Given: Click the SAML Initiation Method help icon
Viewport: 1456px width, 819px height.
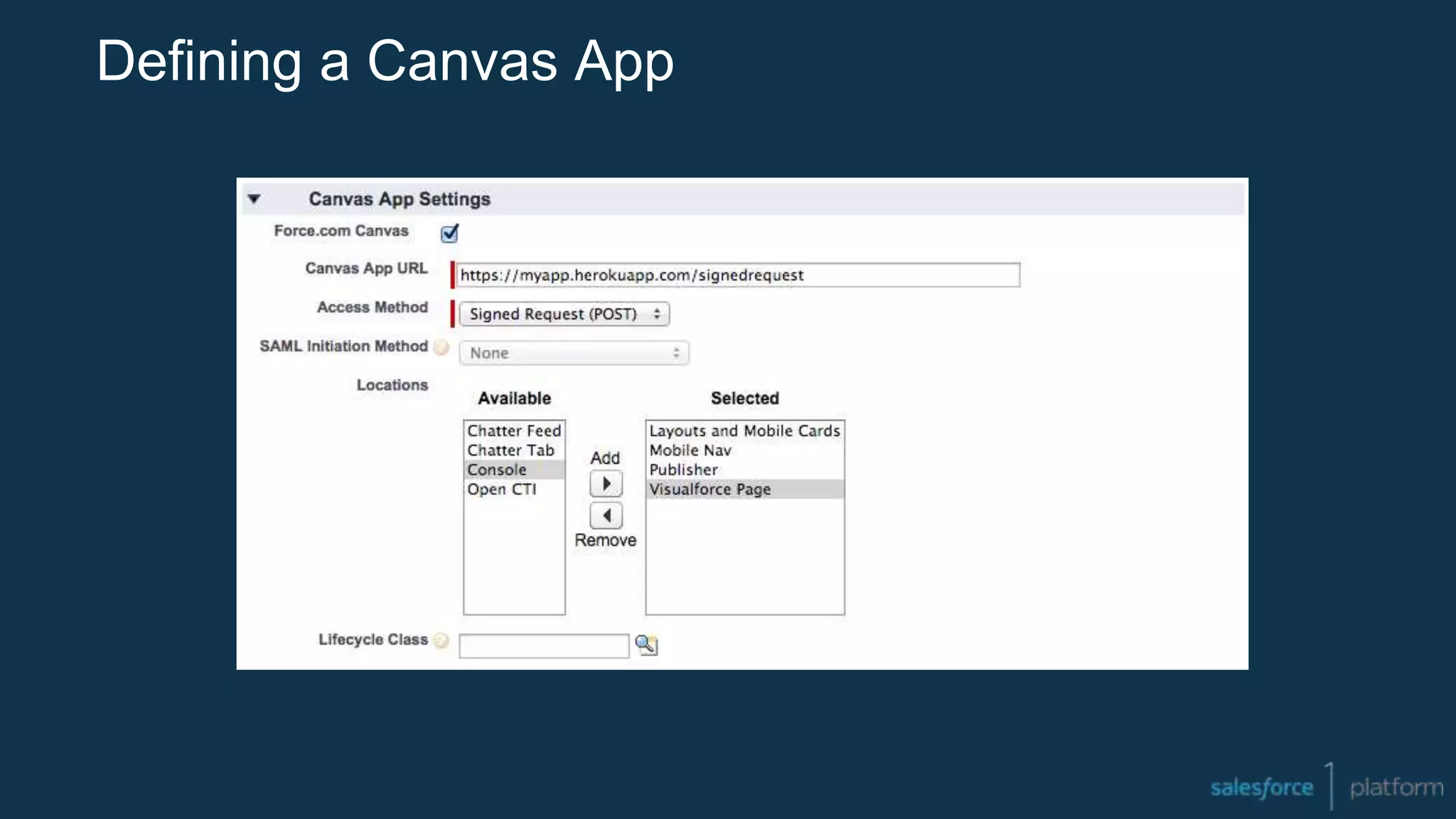Looking at the screenshot, I should pyautogui.click(x=441, y=347).
